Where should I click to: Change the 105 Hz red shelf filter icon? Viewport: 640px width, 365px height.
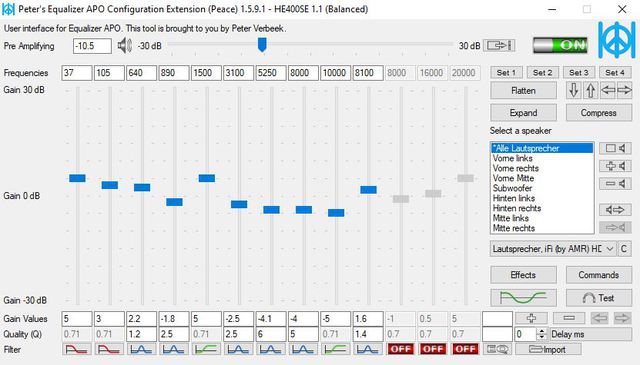click(x=109, y=349)
